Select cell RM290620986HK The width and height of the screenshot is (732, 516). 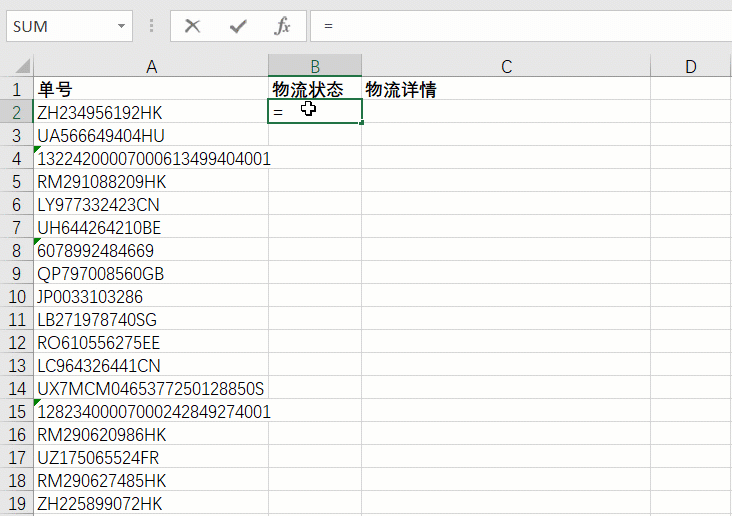click(x=151, y=434)
